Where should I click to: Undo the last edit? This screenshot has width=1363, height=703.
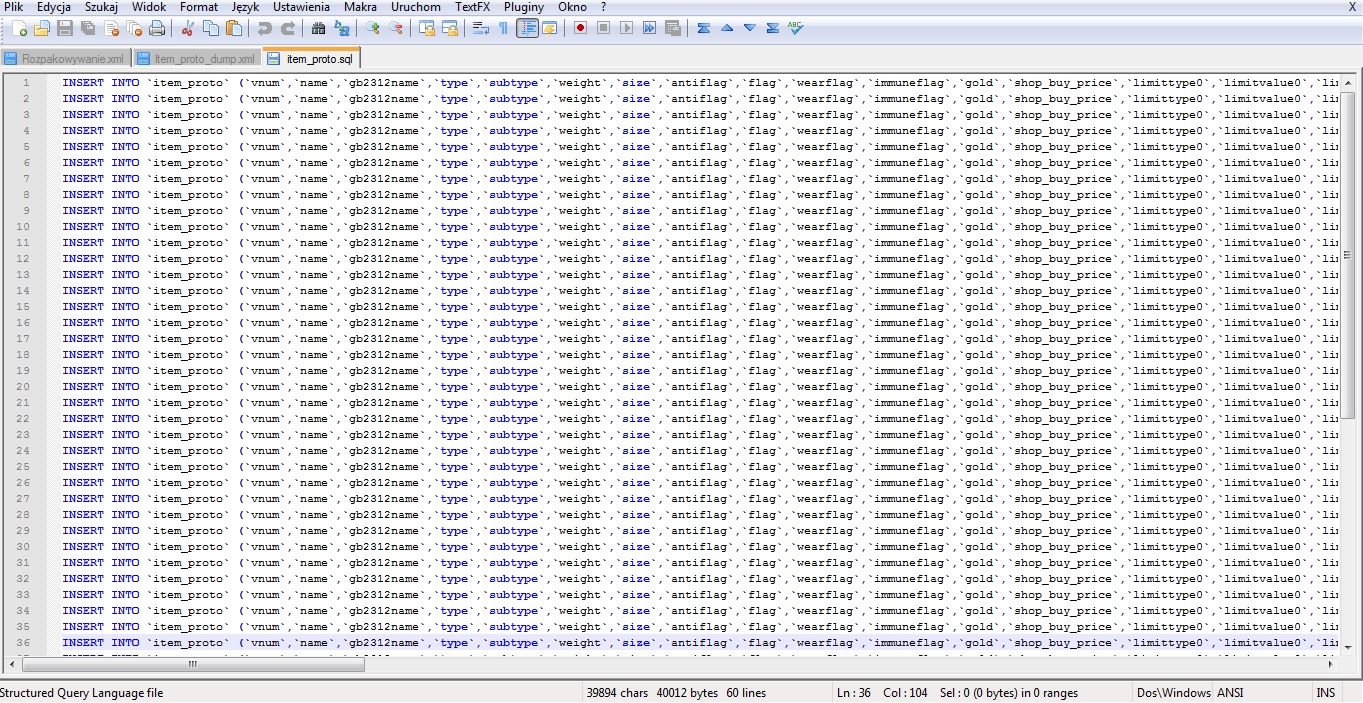coord(264,28)
